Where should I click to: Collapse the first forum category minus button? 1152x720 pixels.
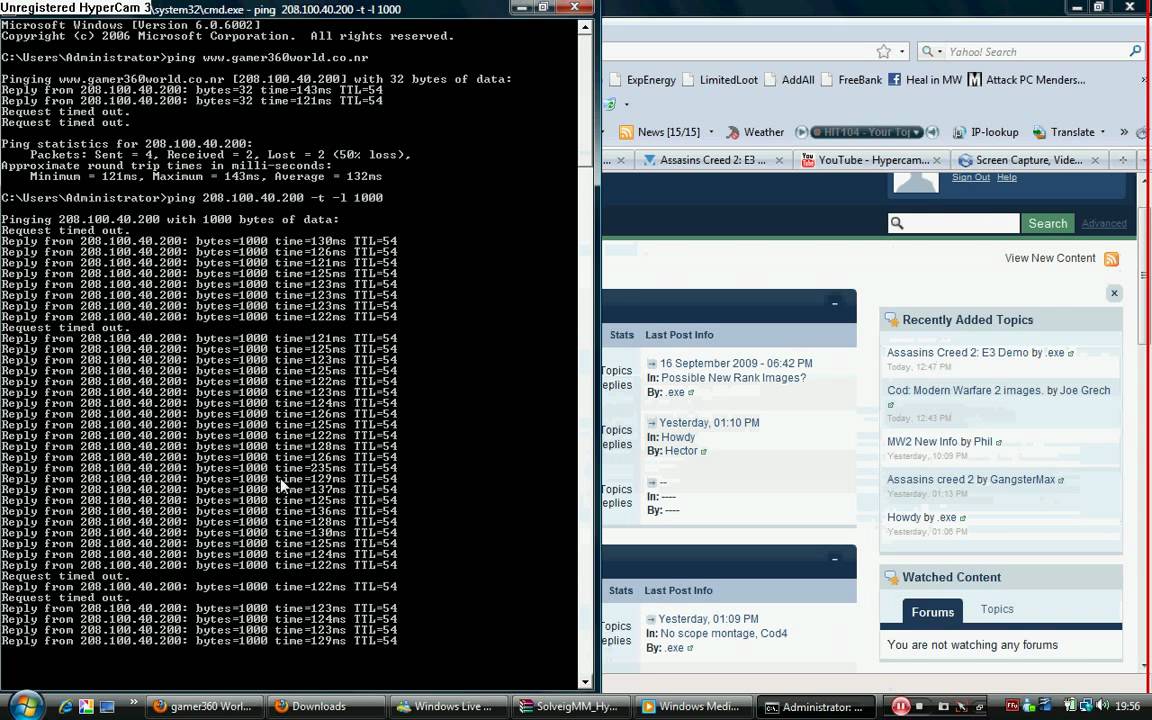pos(835,303)
